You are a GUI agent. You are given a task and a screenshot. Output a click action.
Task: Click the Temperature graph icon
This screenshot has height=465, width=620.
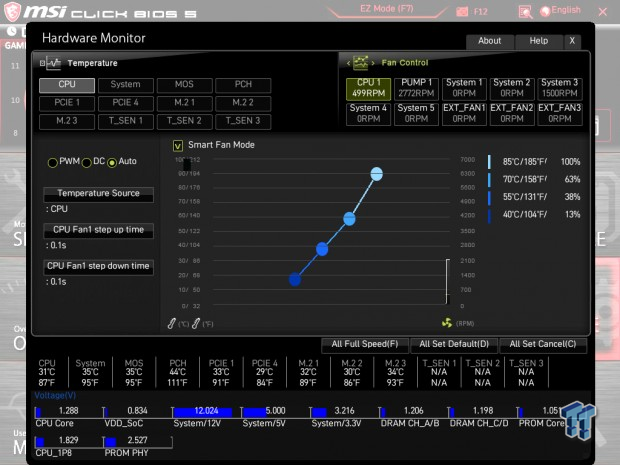[53, 63]
